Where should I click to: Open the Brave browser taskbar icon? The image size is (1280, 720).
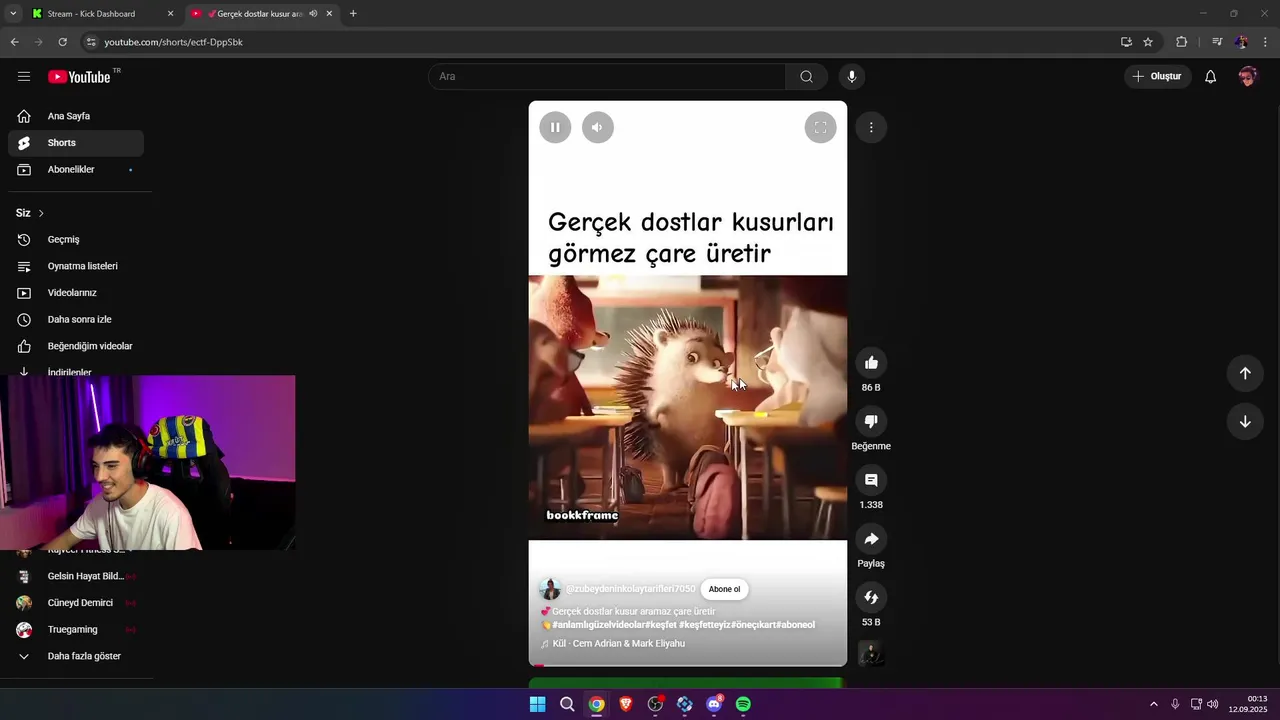pyautogui.click(x=626, y=704)
